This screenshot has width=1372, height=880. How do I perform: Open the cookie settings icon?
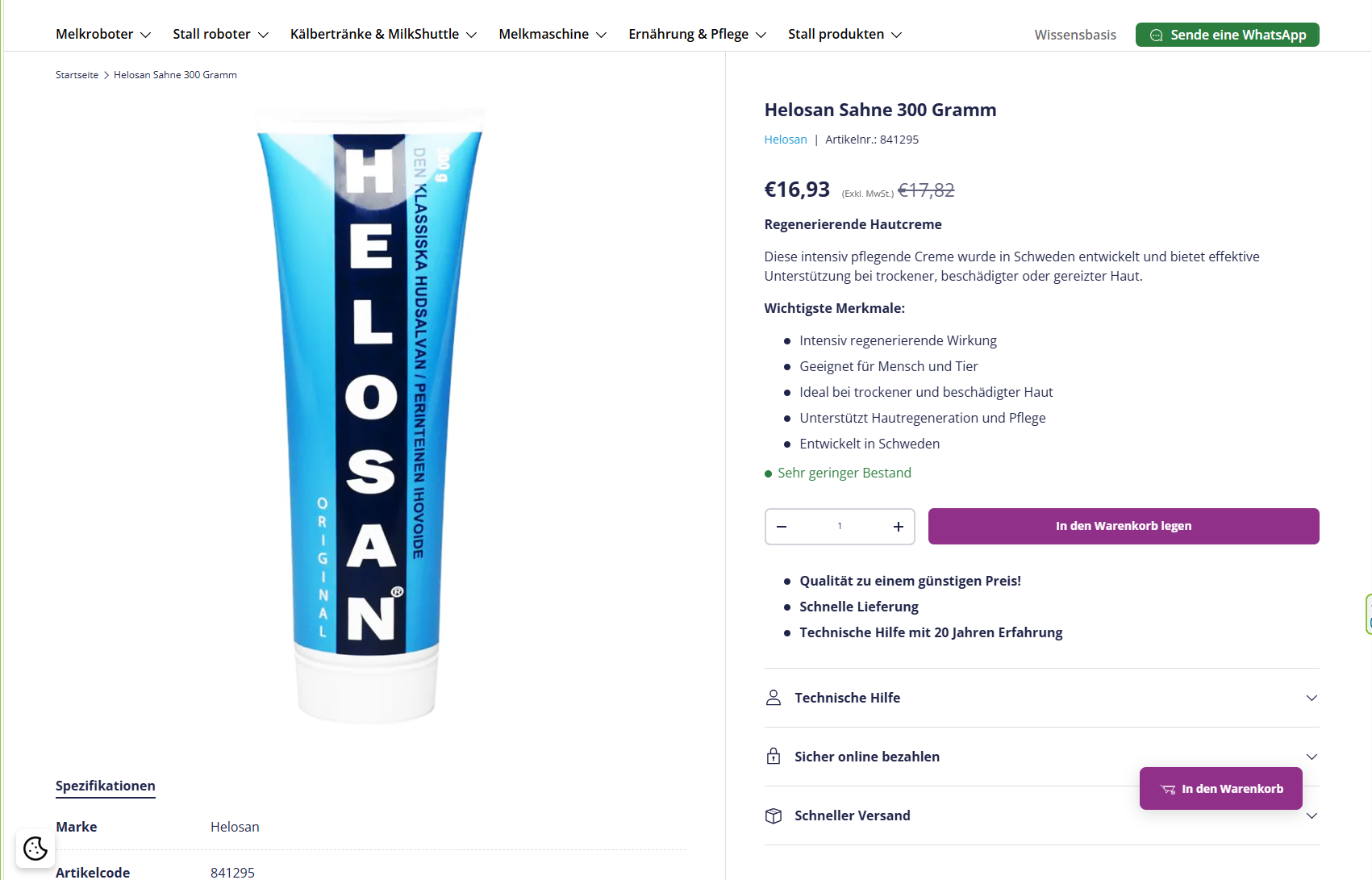(x=35, y=849)
